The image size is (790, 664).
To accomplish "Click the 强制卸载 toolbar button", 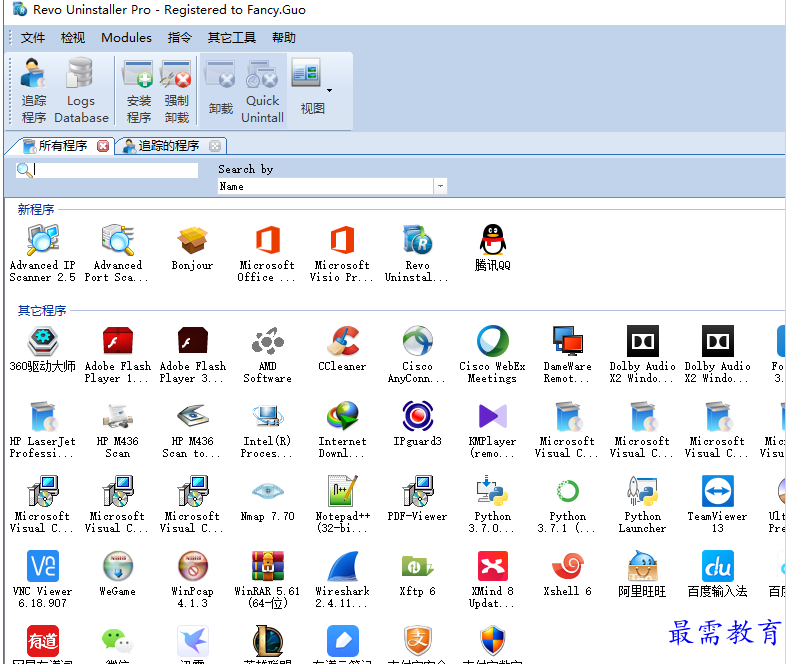I will (176, 91).
